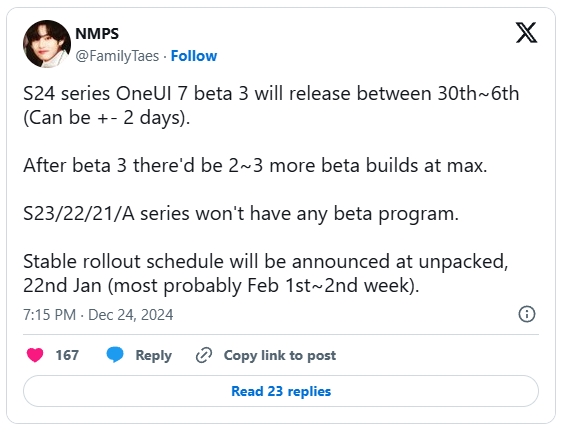Select Copy link to post
Screen dimensions: 565x436
[280, 355]
